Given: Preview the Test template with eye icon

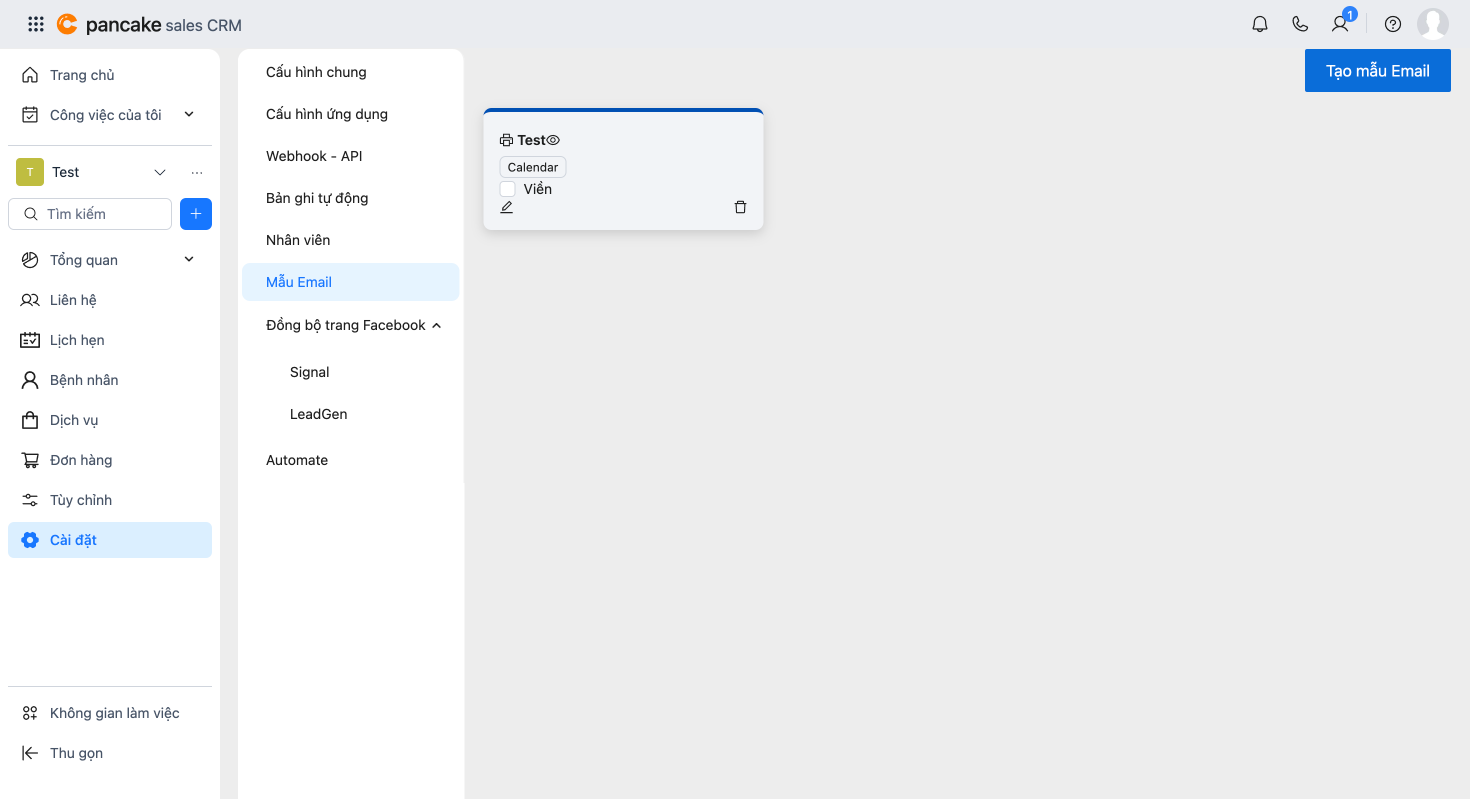Looking at the screenshot, I should (553, 140).
